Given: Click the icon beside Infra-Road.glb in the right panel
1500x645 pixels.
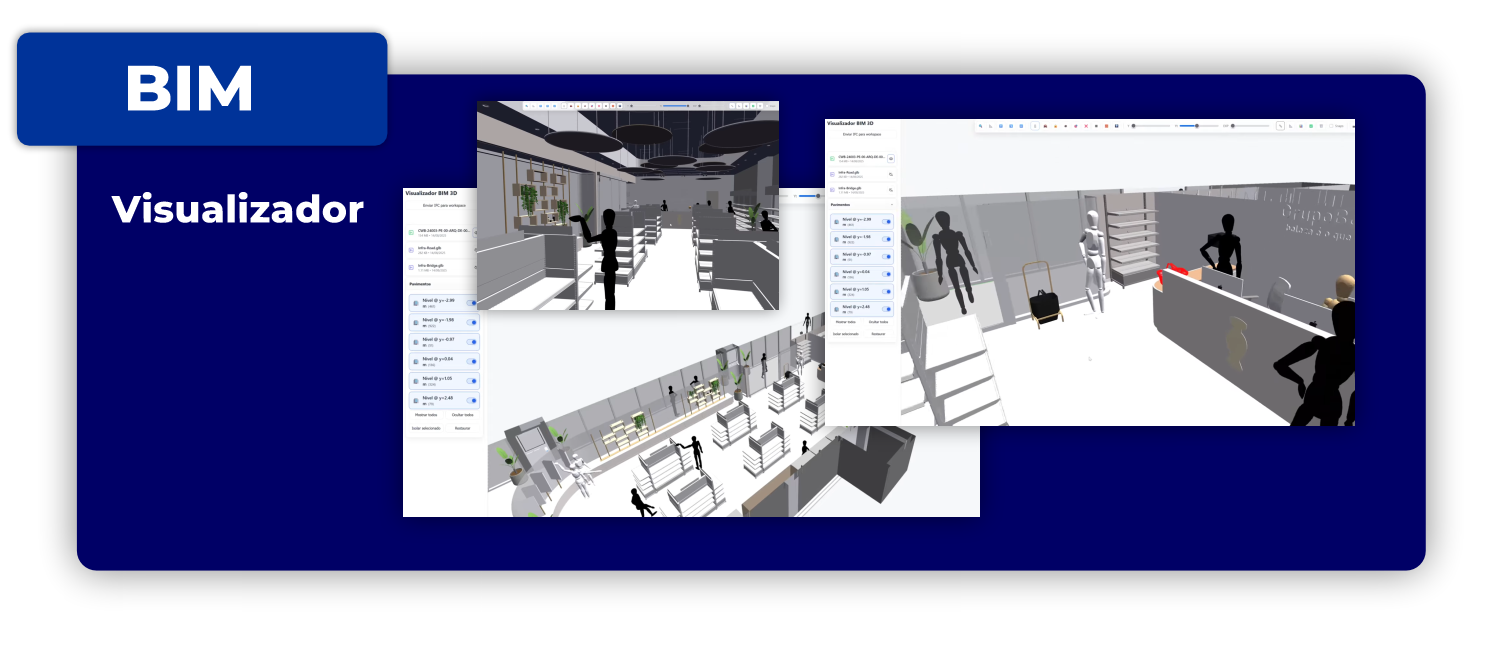Looking at the screenshot, I should coord(891,174).
